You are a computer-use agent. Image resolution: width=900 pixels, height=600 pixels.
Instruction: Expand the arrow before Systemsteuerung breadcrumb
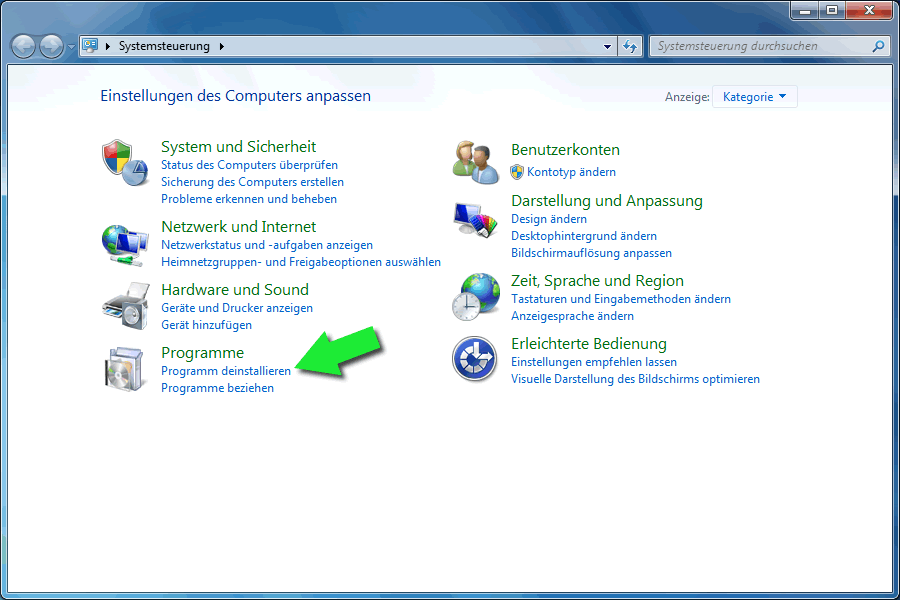[108, 46]
